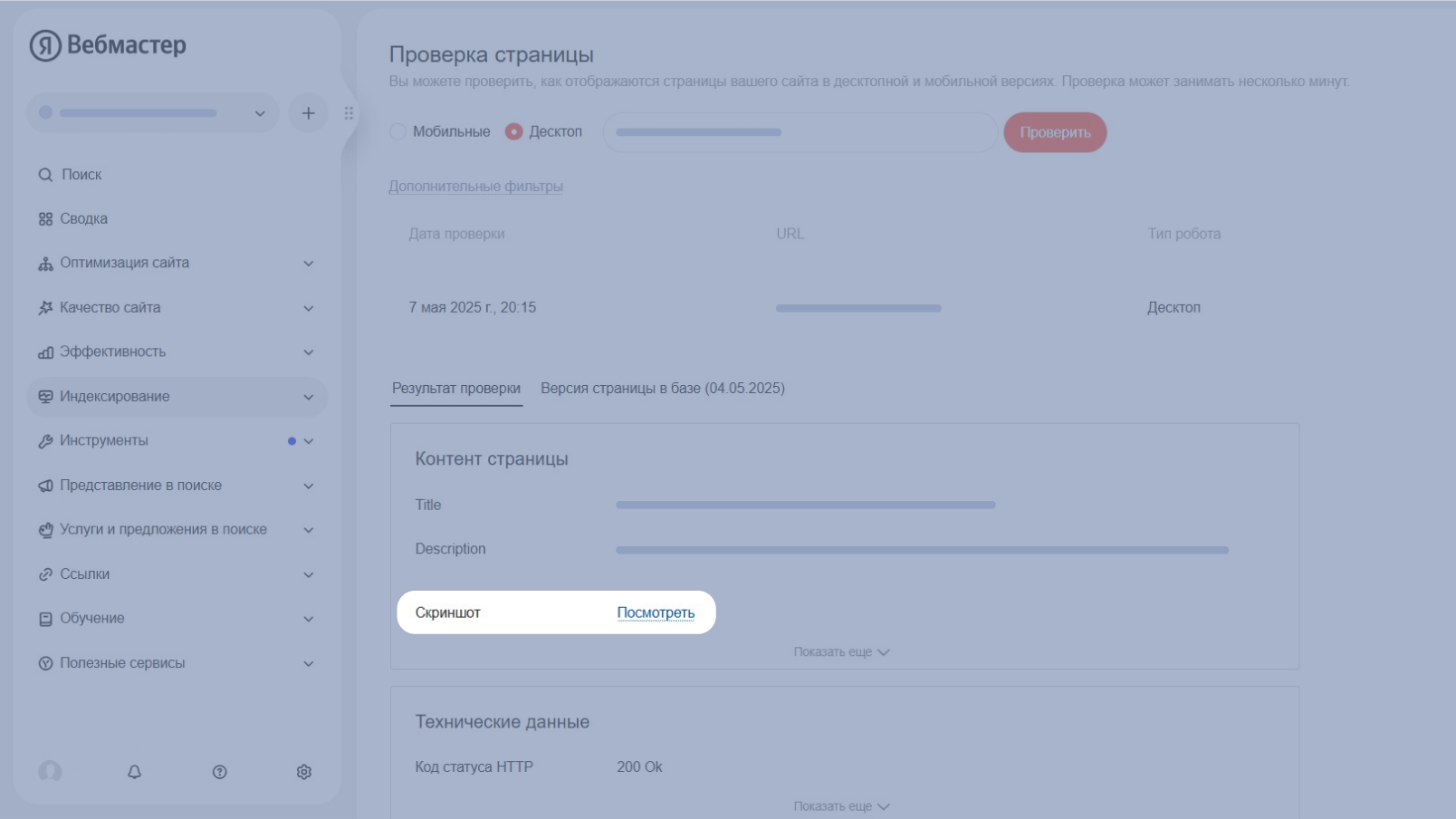Image resolution: width=1456 pixels, height=819 pixels.
Task: Open the Поиск search section
Action: point(44,174)
